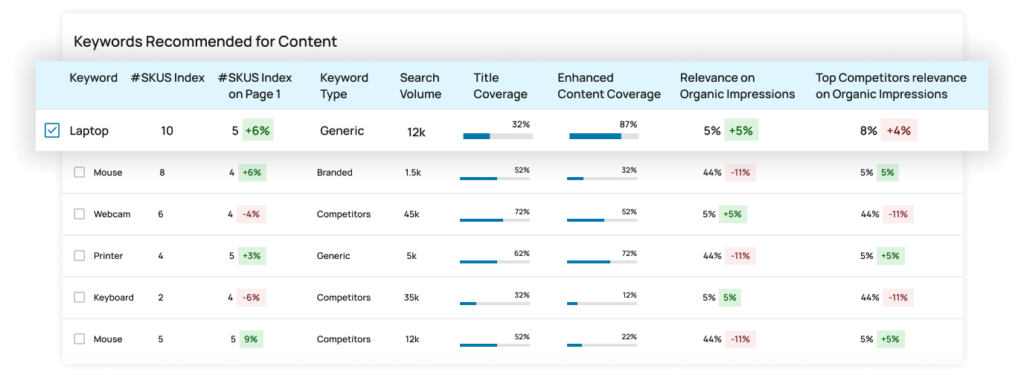Click Relevance on Organic Impressions header

tap(737, 86)
